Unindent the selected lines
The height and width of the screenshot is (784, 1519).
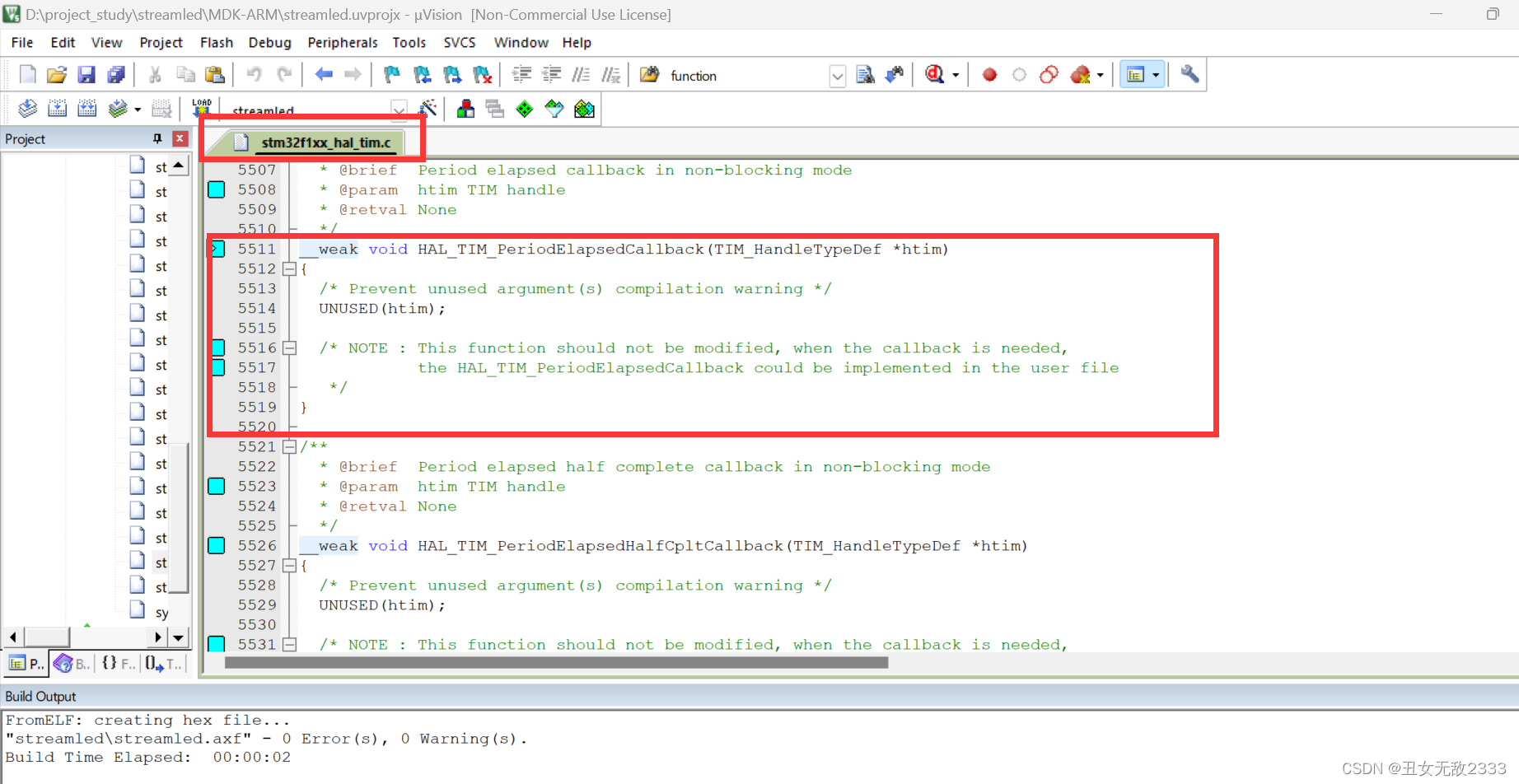551,75
